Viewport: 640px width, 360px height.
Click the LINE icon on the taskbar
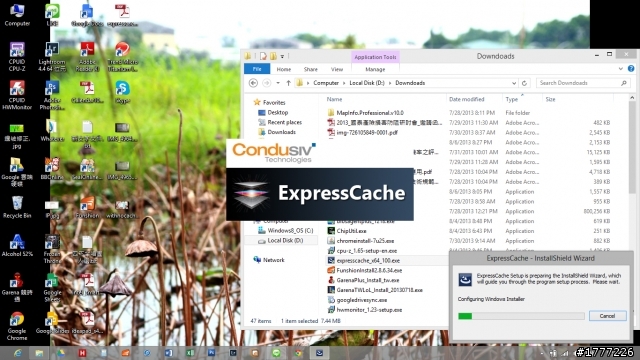276,353
